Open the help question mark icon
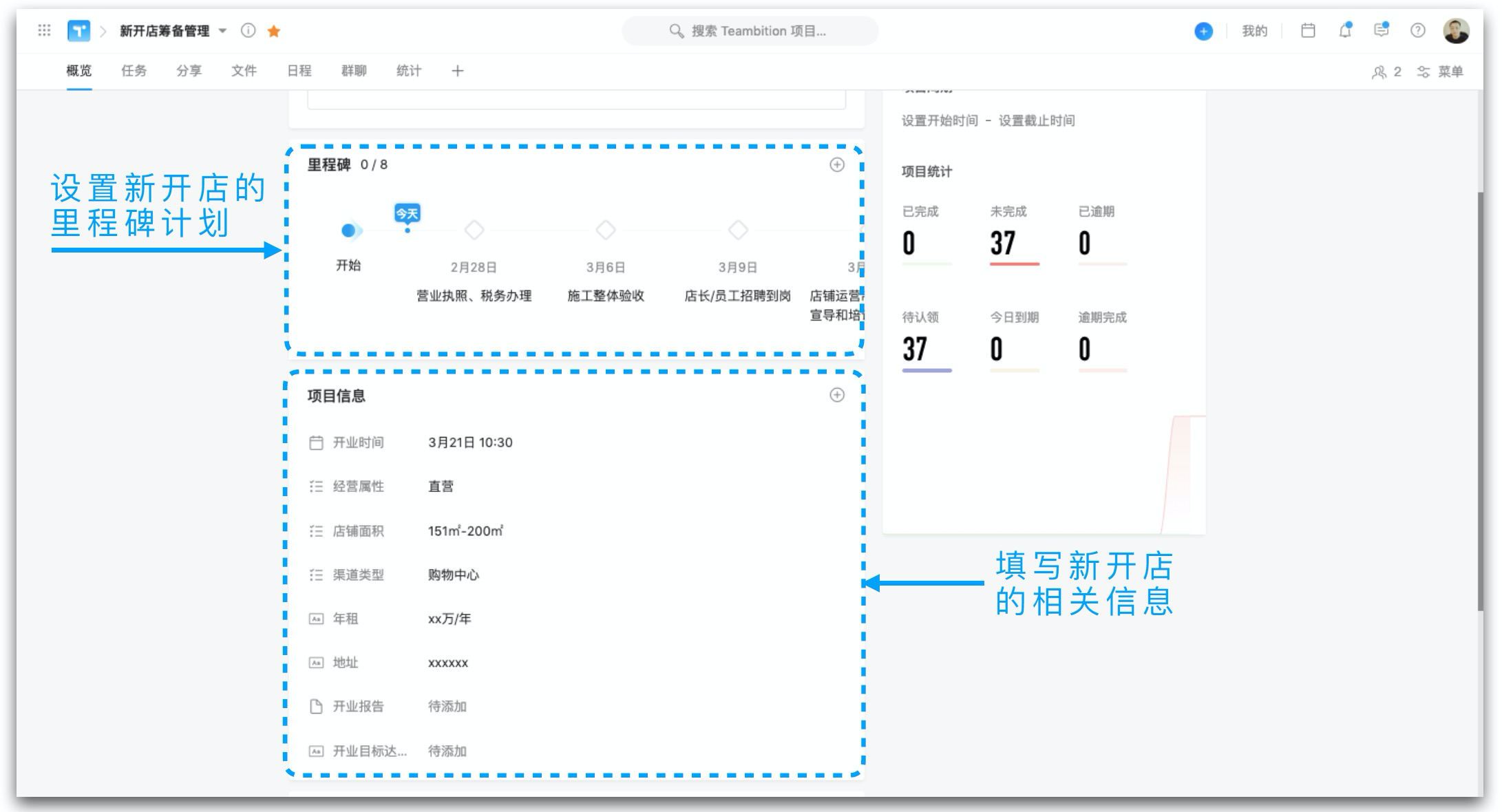 [x=1417, y=30]
